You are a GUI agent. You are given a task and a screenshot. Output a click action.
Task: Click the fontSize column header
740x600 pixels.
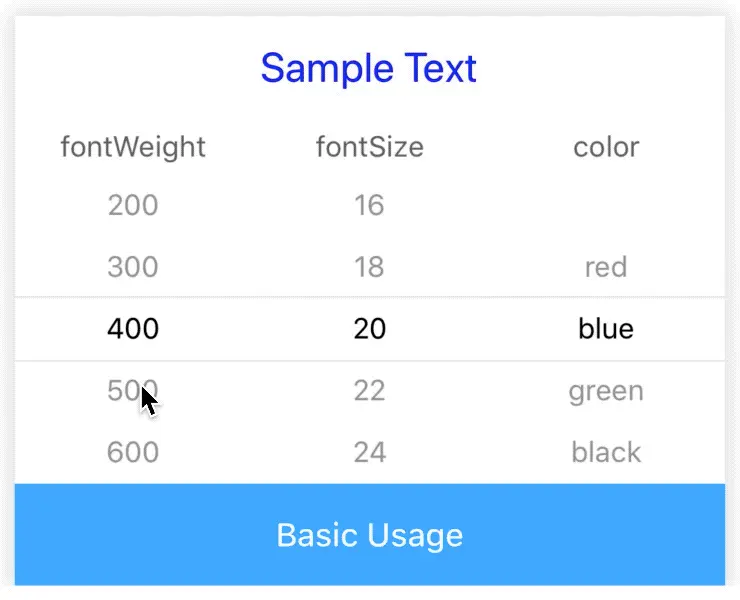tap(369, 147)
